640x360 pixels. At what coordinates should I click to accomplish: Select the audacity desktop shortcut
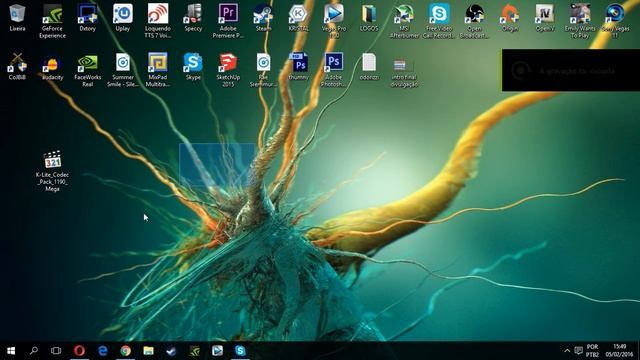[52, 67]
